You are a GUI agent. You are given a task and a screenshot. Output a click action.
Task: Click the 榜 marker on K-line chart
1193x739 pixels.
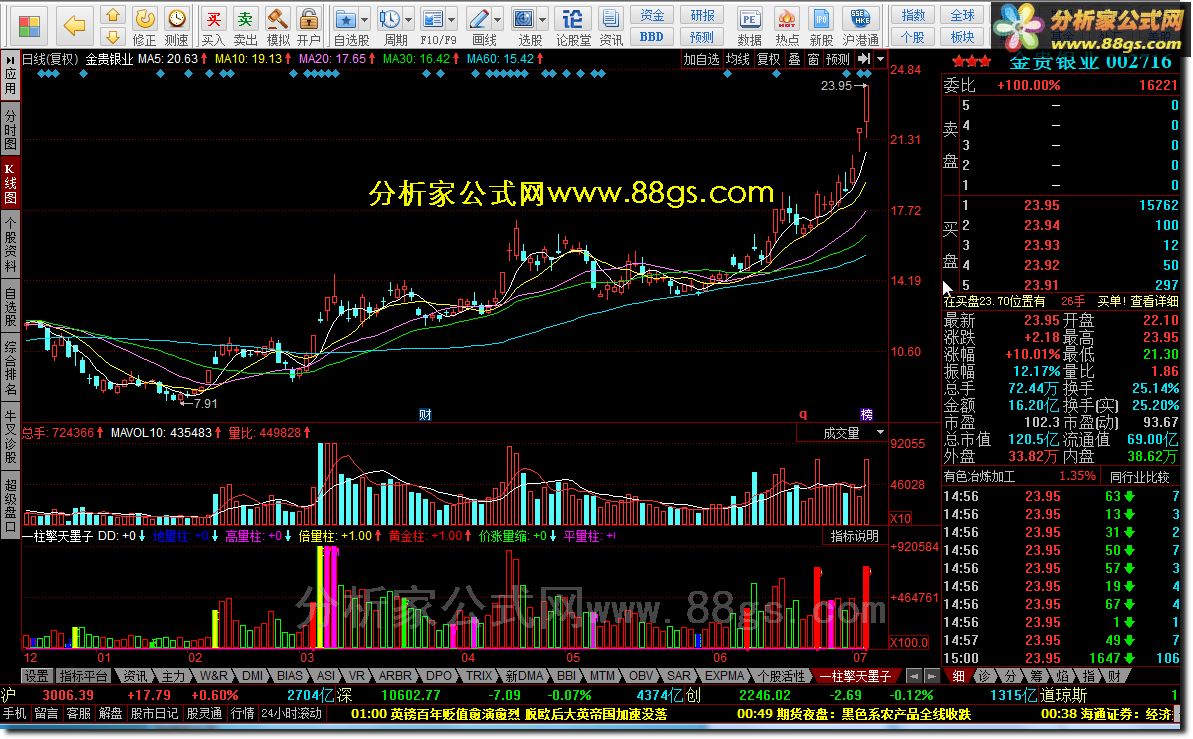[867, 415]
